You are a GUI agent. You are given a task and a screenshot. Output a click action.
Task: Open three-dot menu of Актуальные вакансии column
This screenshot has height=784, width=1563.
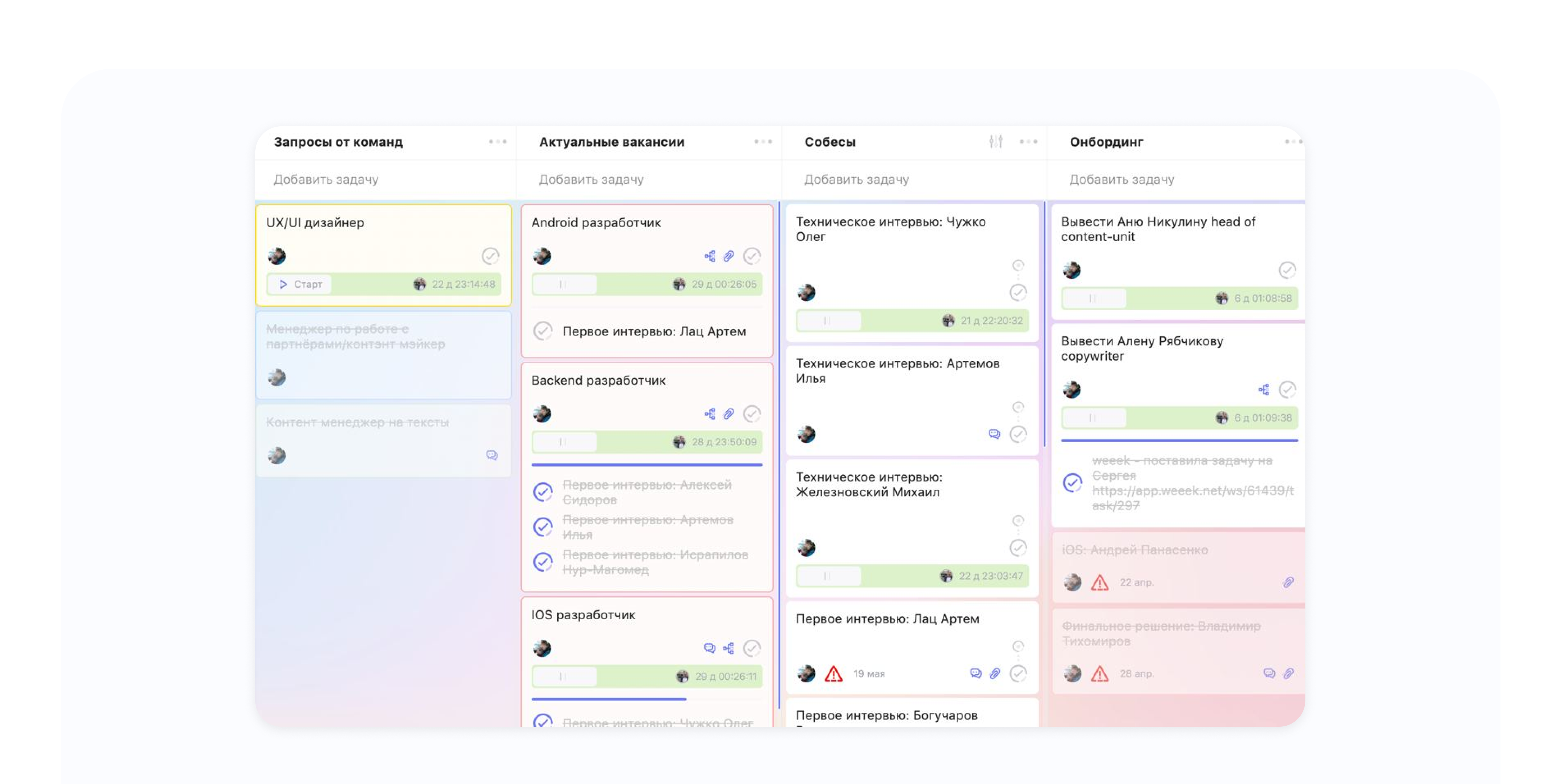tap(763, 141)
